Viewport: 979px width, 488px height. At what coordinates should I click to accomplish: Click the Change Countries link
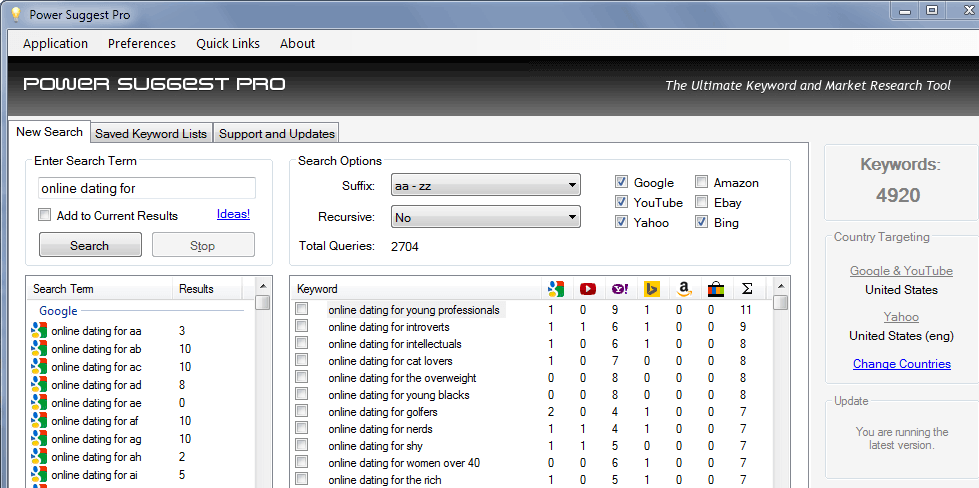coord(902,364)
